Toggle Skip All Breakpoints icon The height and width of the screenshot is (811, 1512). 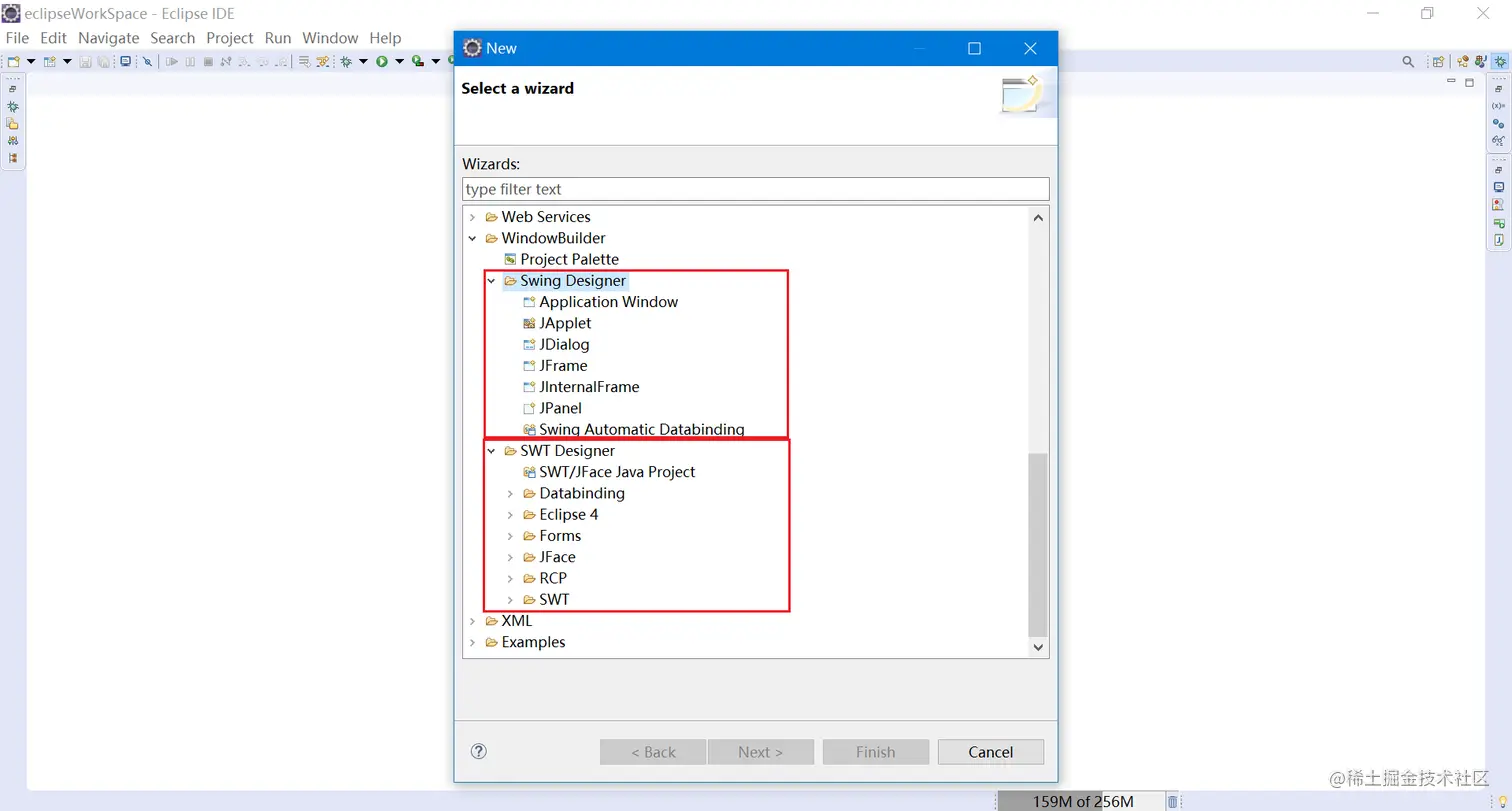pos(147,61)
